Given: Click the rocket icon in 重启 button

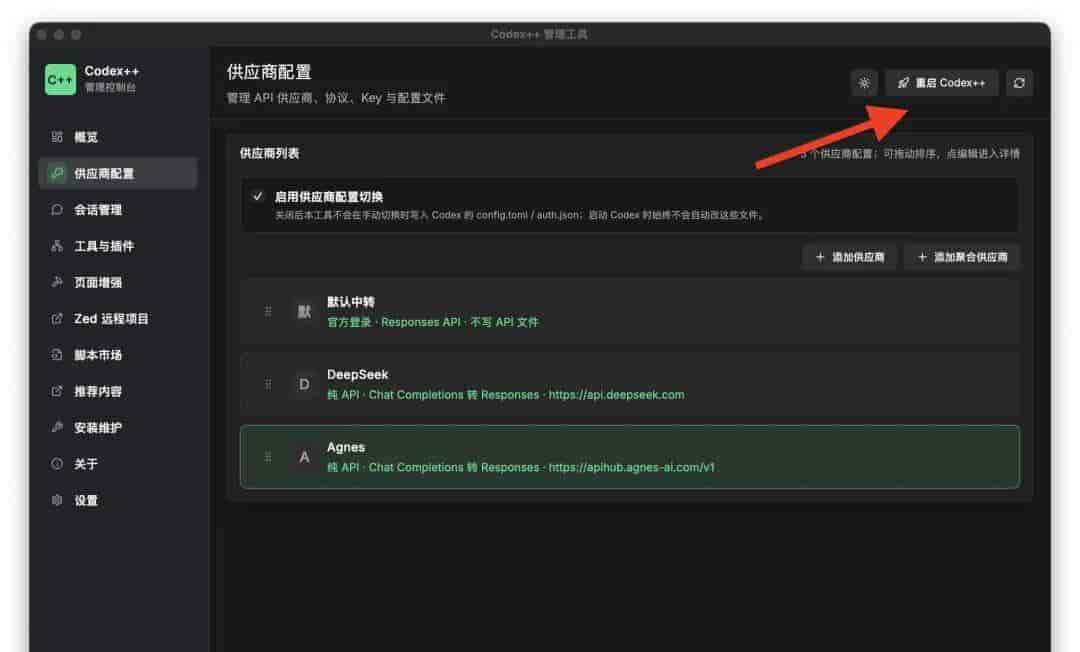Looking at the screenshot, I should click(903, 83).
